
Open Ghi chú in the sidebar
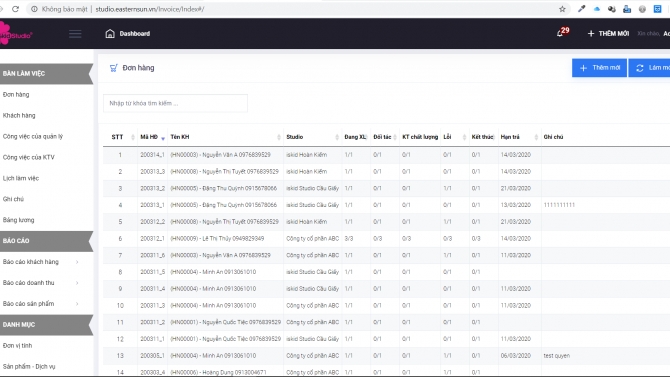(13, 199)
